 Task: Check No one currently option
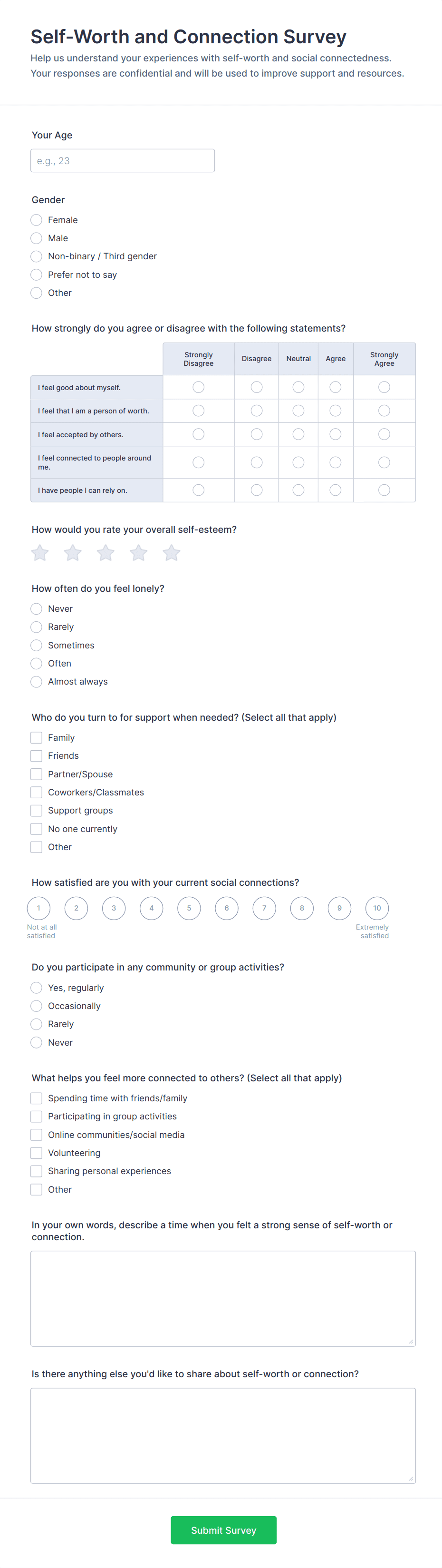pos(37,828)
